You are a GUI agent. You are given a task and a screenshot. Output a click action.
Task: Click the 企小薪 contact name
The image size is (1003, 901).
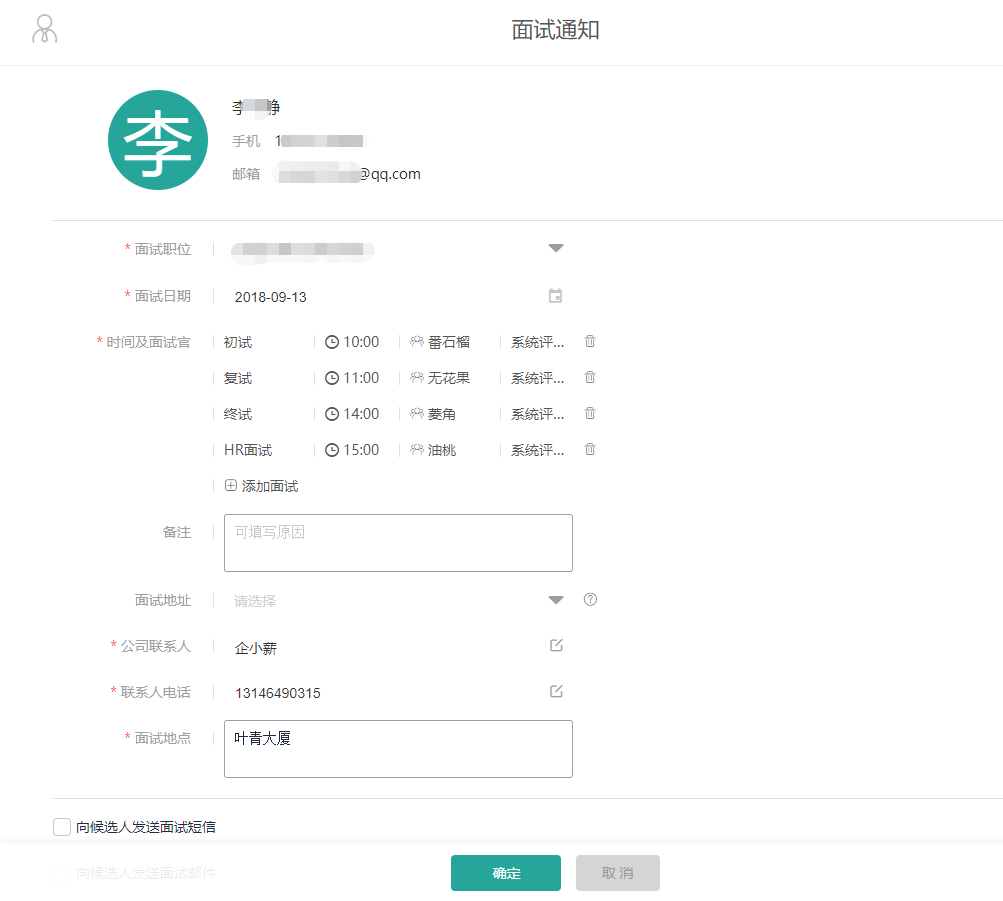point(256,648)
